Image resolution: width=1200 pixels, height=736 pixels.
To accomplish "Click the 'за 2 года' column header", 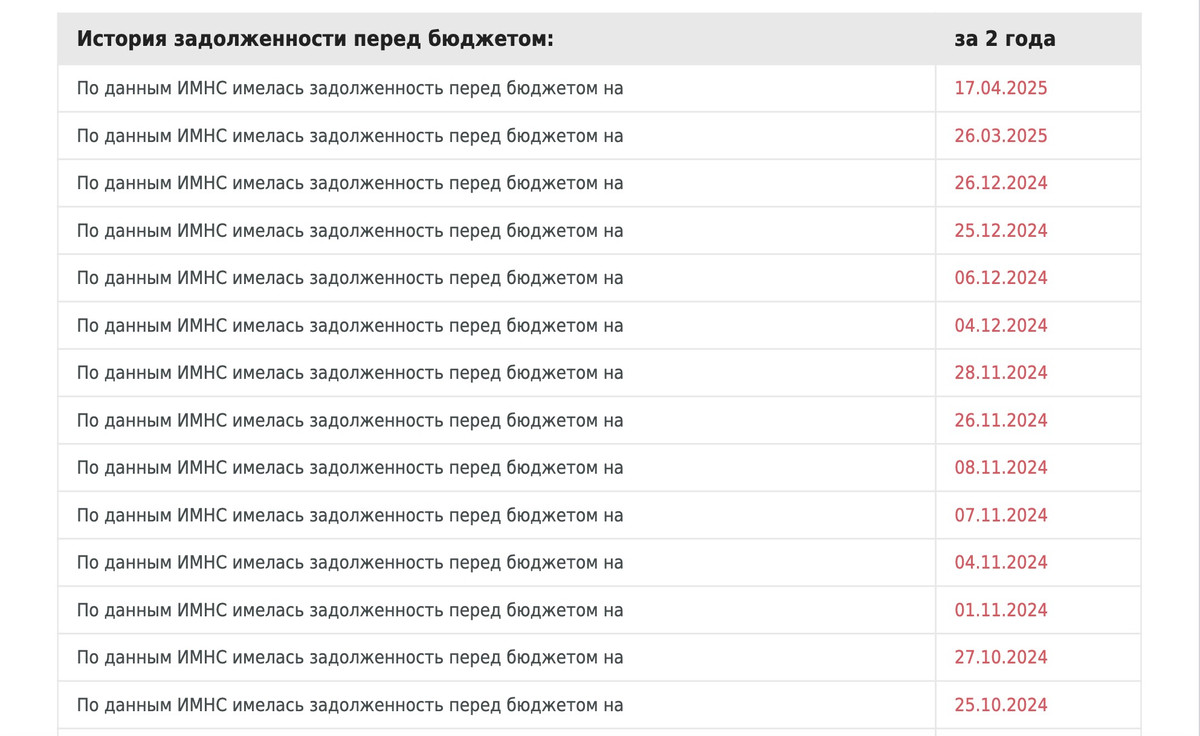I will point(1004,39).
